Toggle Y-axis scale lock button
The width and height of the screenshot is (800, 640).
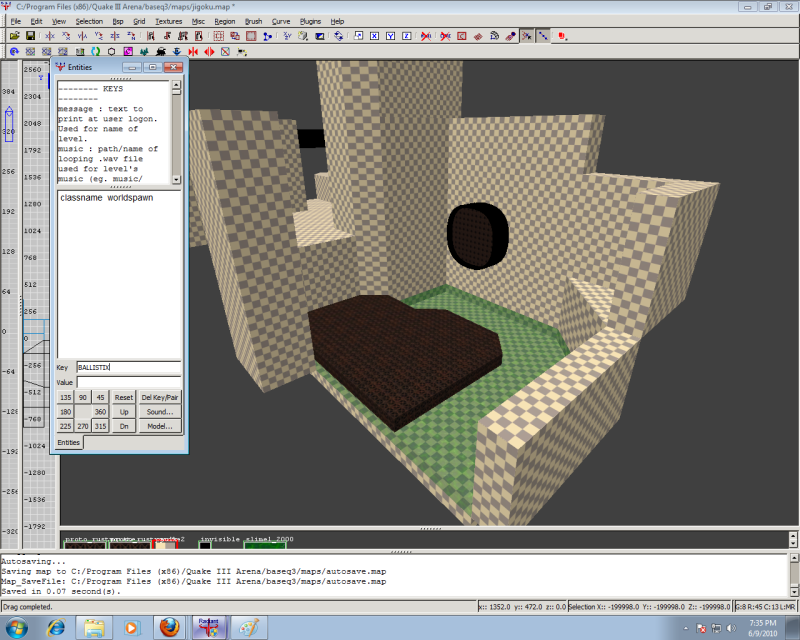click(390, 36)
